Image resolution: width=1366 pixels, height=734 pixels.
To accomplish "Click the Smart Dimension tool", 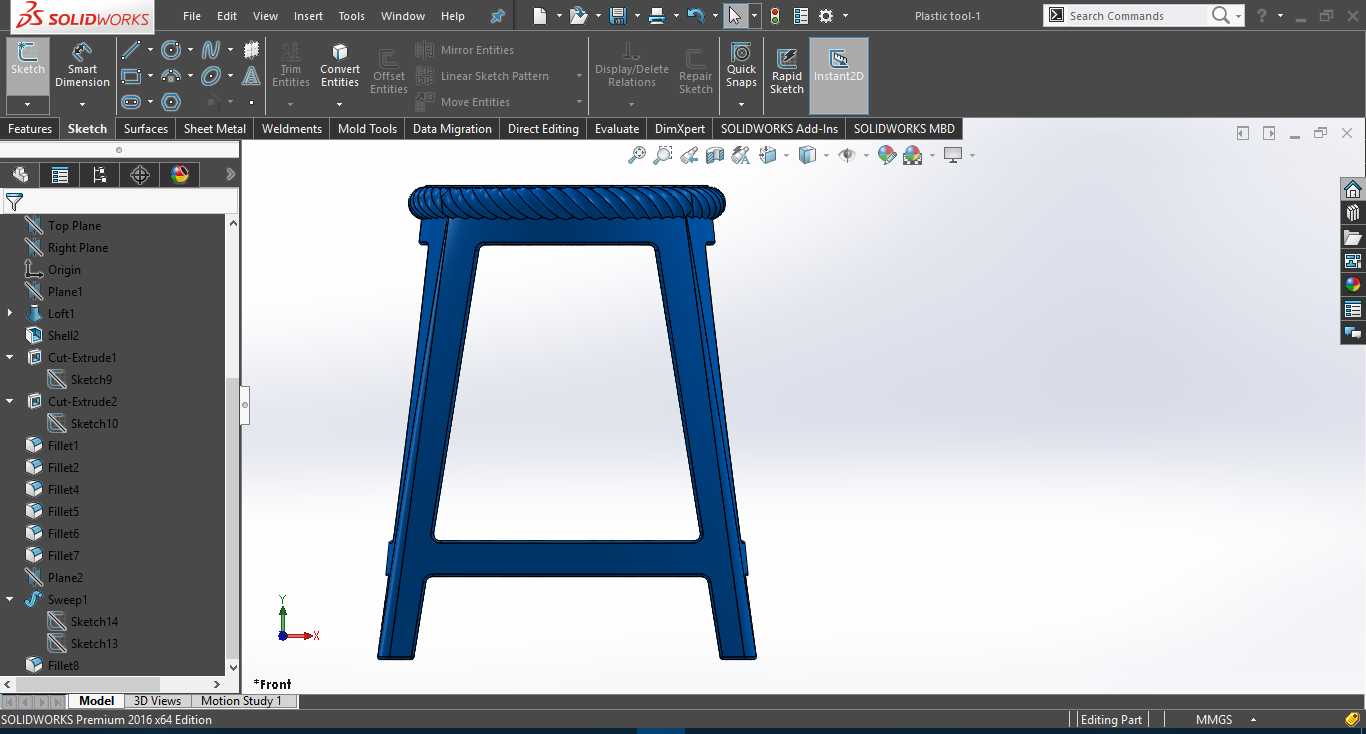I will [82, 65].
